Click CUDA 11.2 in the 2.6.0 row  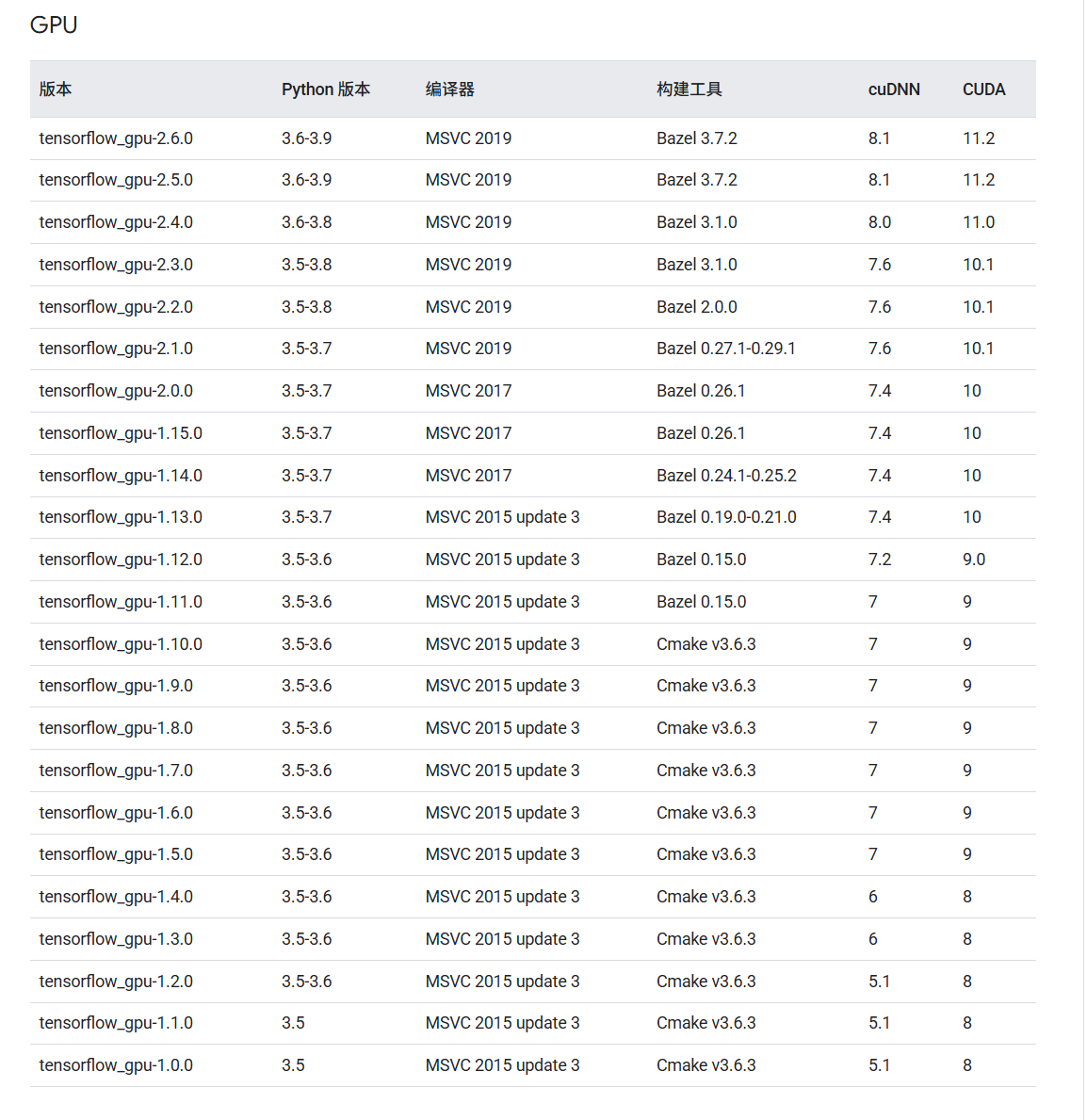coord(979,138)
